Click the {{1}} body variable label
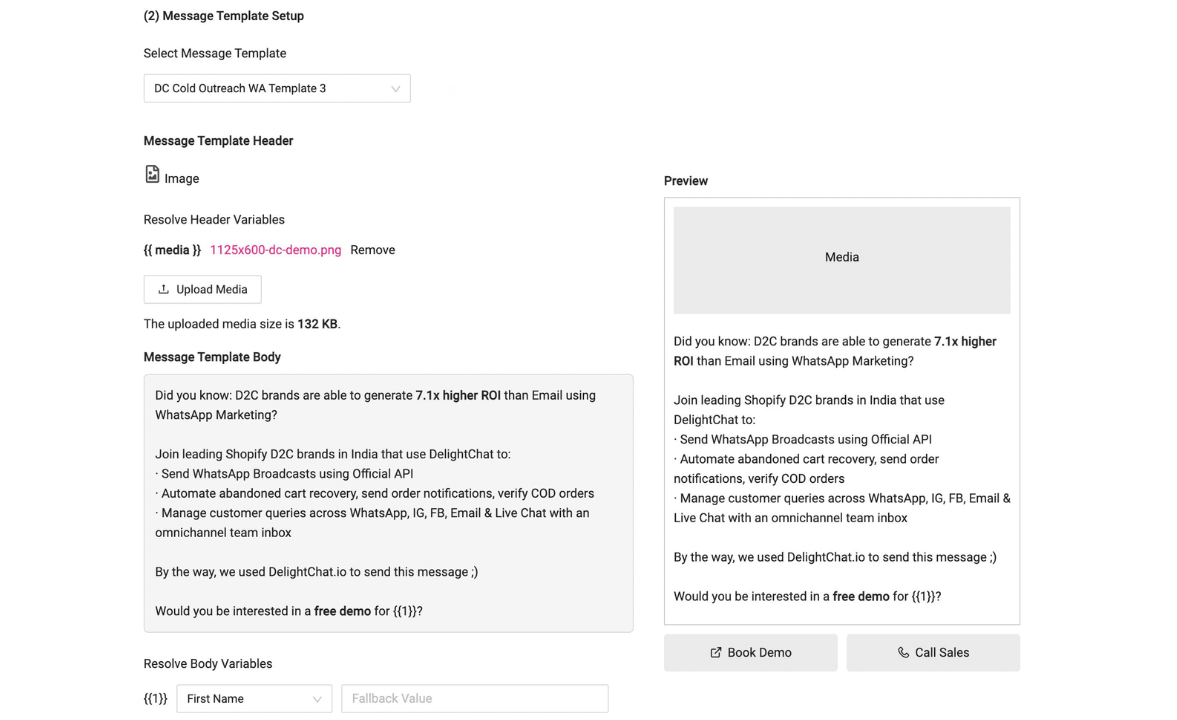The width and height of the screenshot is (1177, 720). coord(155,699)
